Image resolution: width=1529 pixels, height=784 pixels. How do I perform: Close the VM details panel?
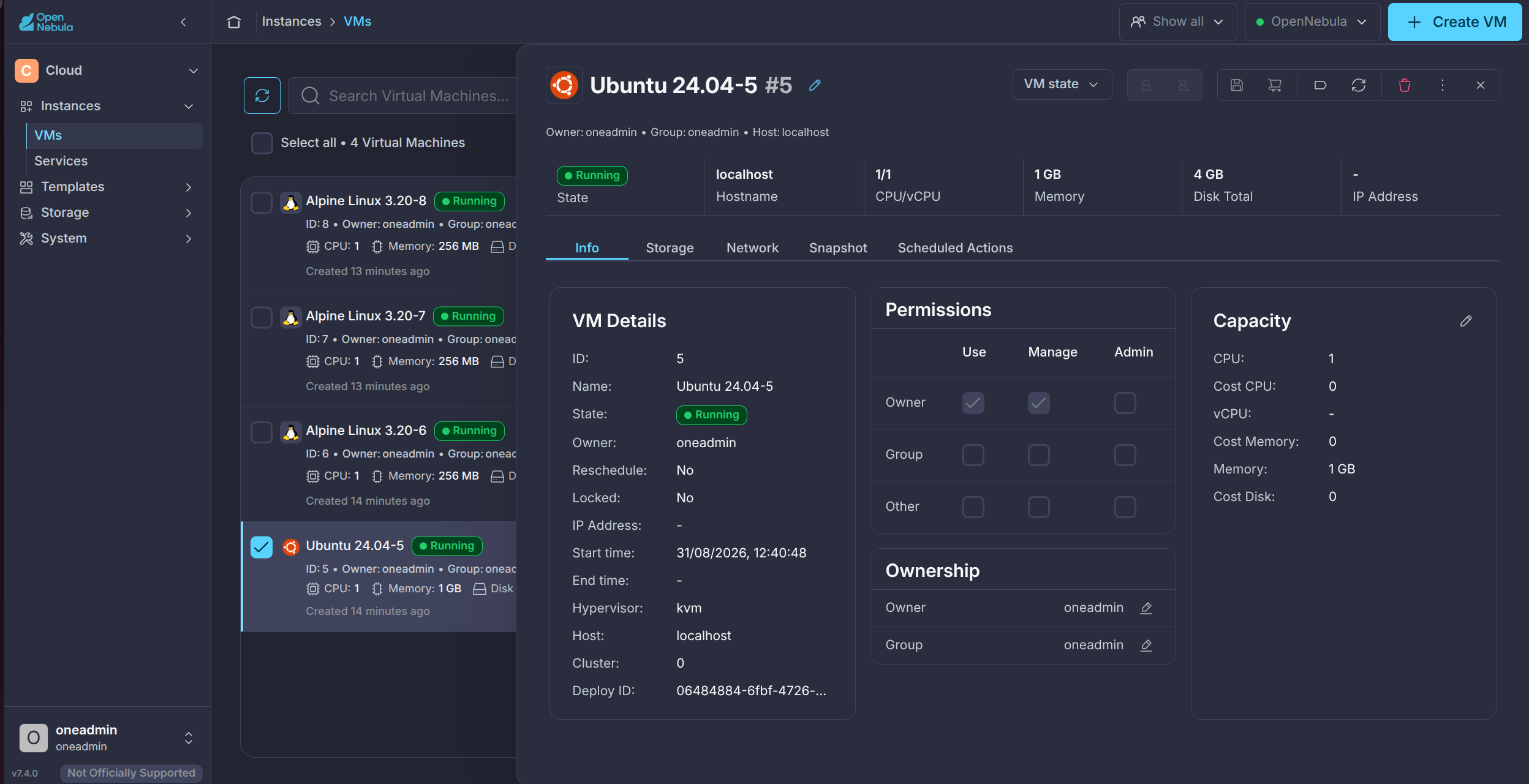click(x=1481, y=85)
